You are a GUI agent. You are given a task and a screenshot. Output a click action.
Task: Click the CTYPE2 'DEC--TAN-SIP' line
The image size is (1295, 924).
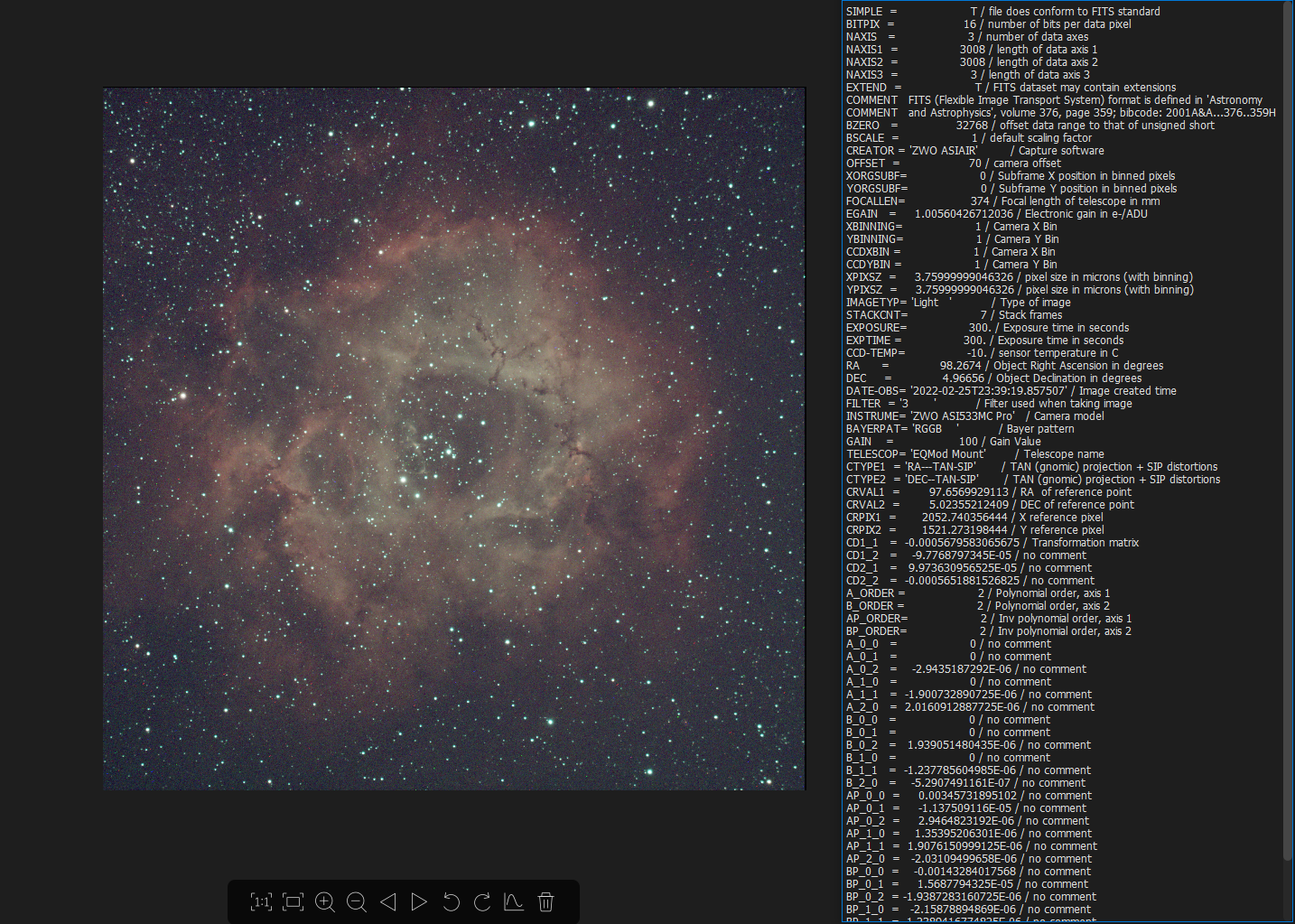coord(1033,480)
